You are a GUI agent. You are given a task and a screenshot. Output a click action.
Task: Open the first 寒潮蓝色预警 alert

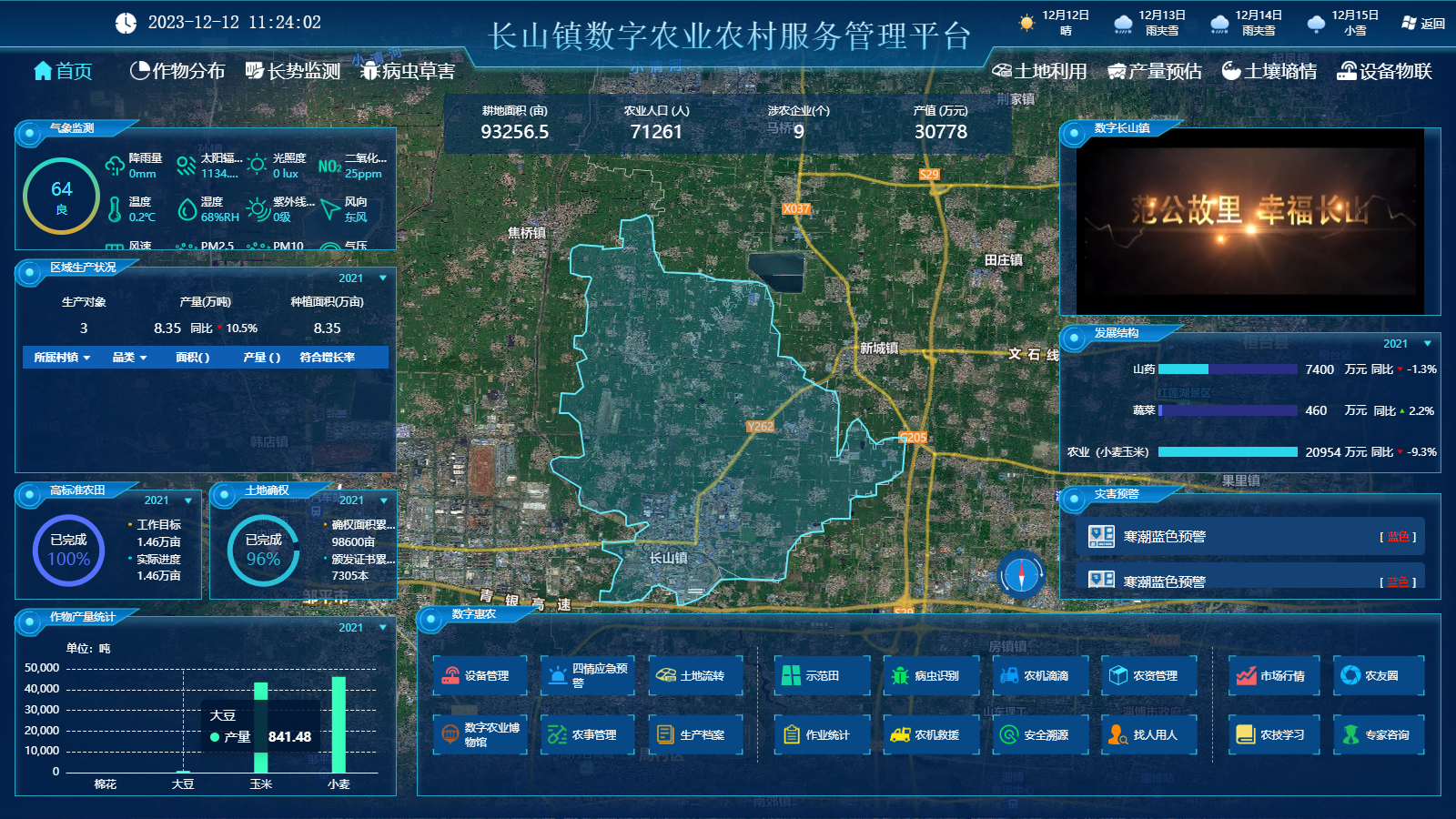pyautogui.click(x=1250, y=537)
